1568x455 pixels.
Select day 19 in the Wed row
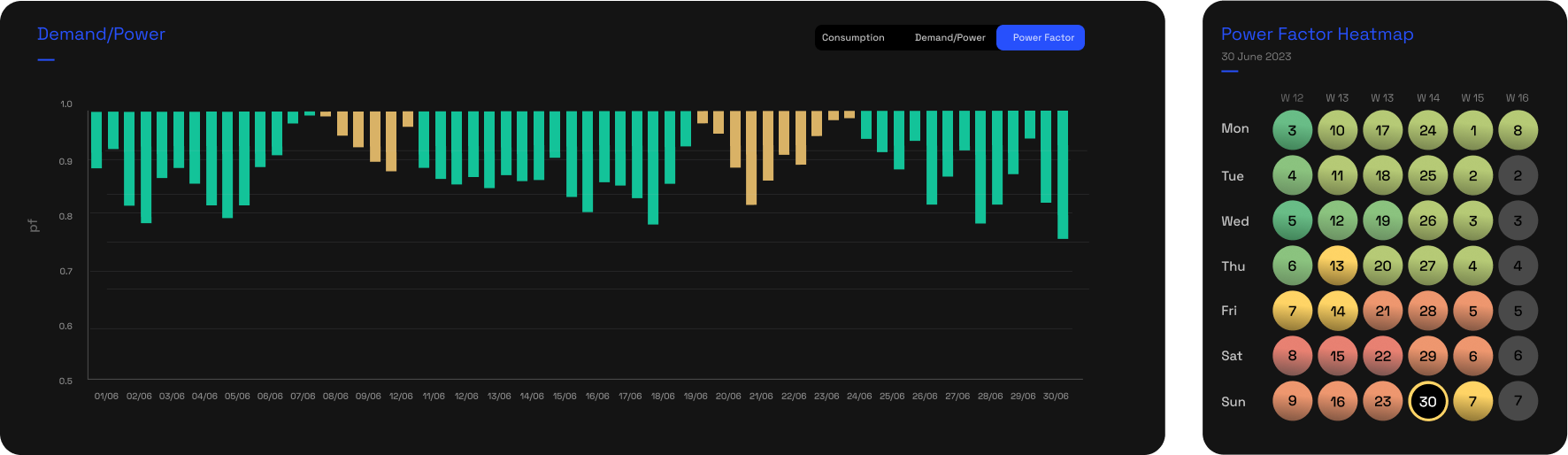point(1382,220)
